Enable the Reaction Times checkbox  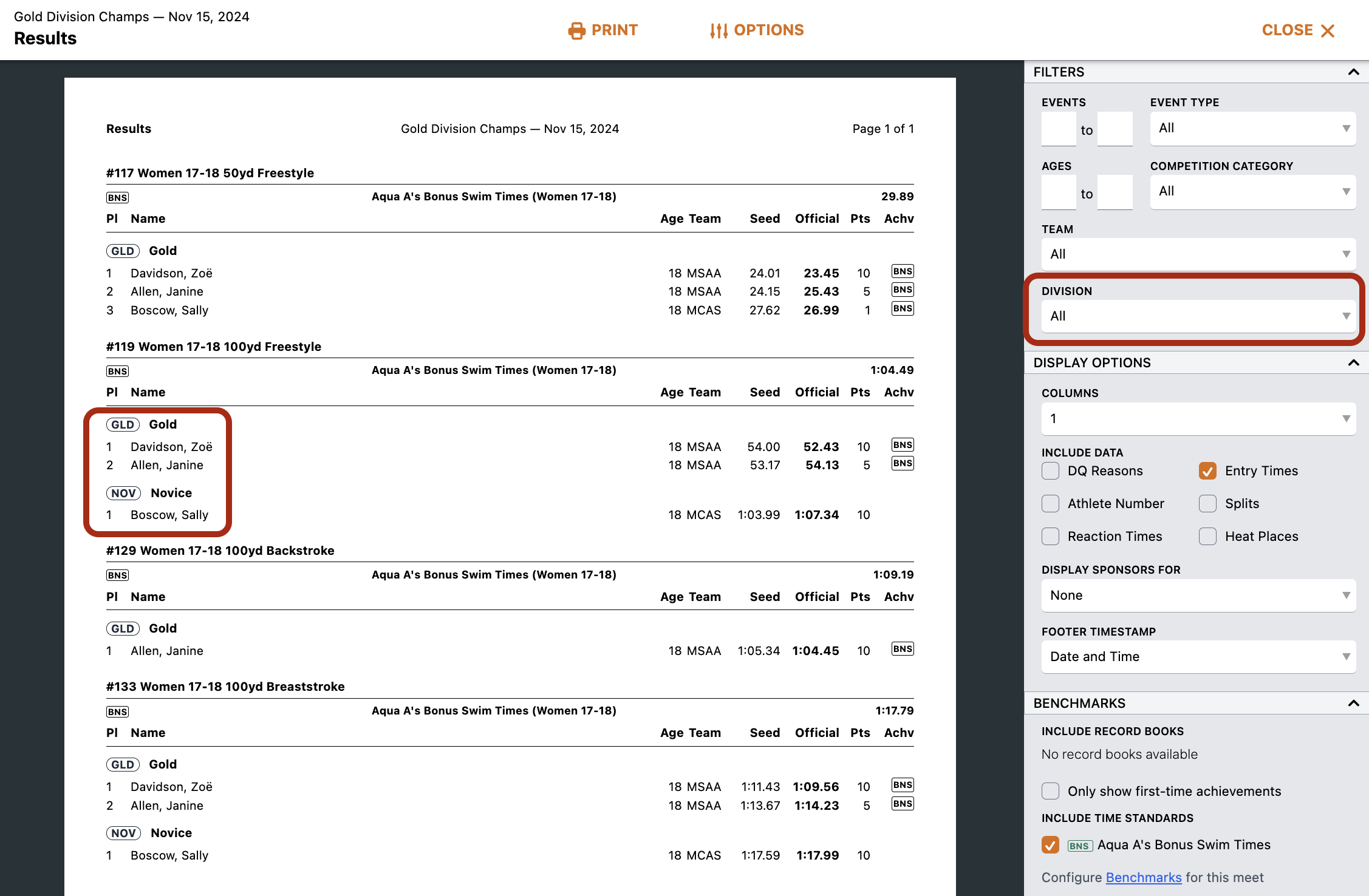(1050, 537)
